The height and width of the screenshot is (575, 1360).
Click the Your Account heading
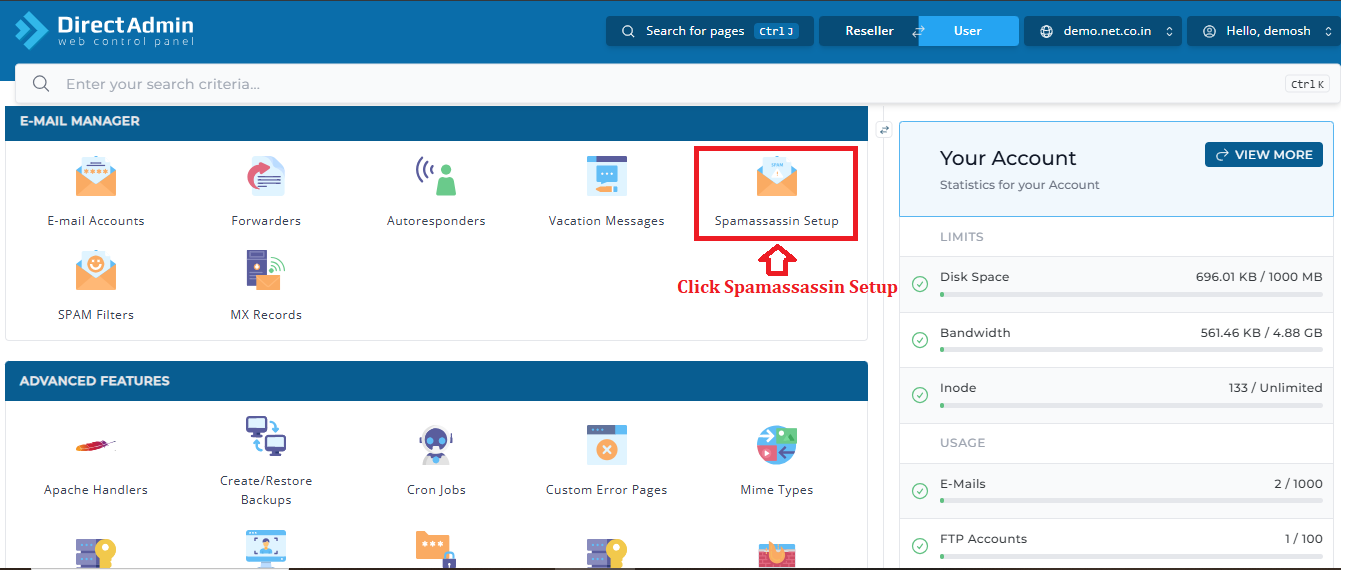point(1008,158)
